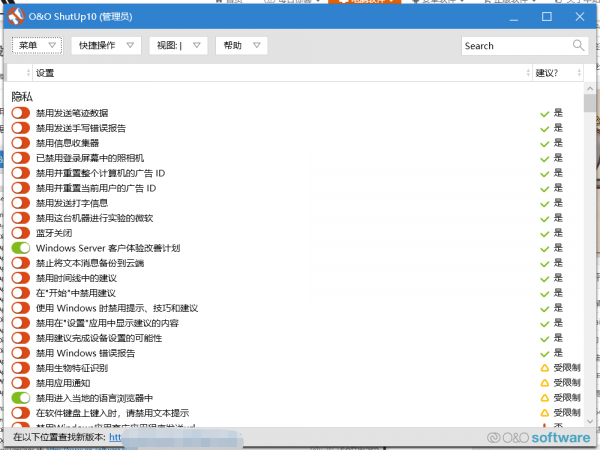The height and width of the screenshot is (450, 600).
Task: Click the green checkmark beside 禁用 Windows 错误报告
Action: coord(545,354)
